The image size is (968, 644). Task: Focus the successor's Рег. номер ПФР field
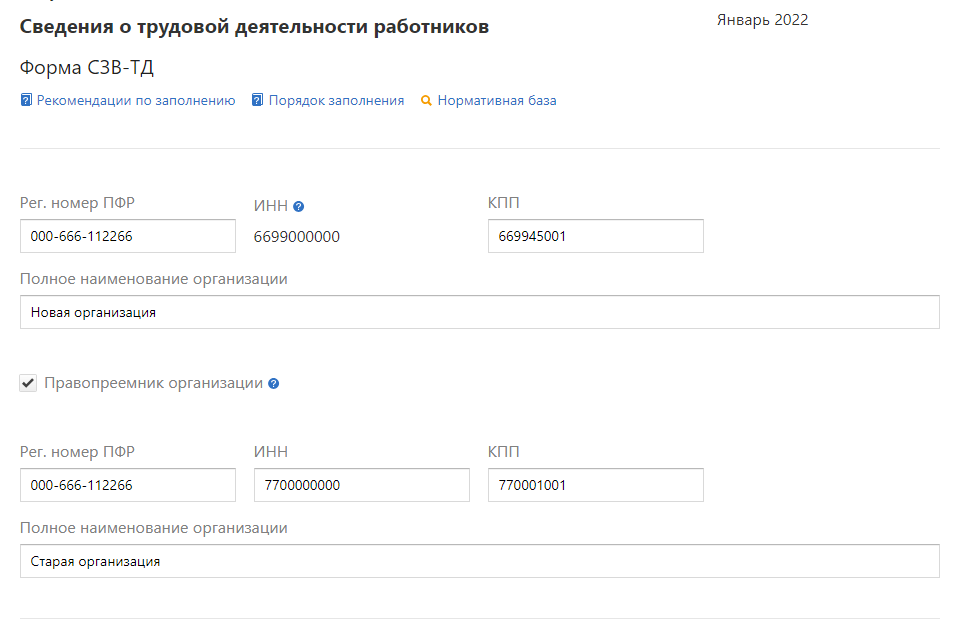[127, 485]
